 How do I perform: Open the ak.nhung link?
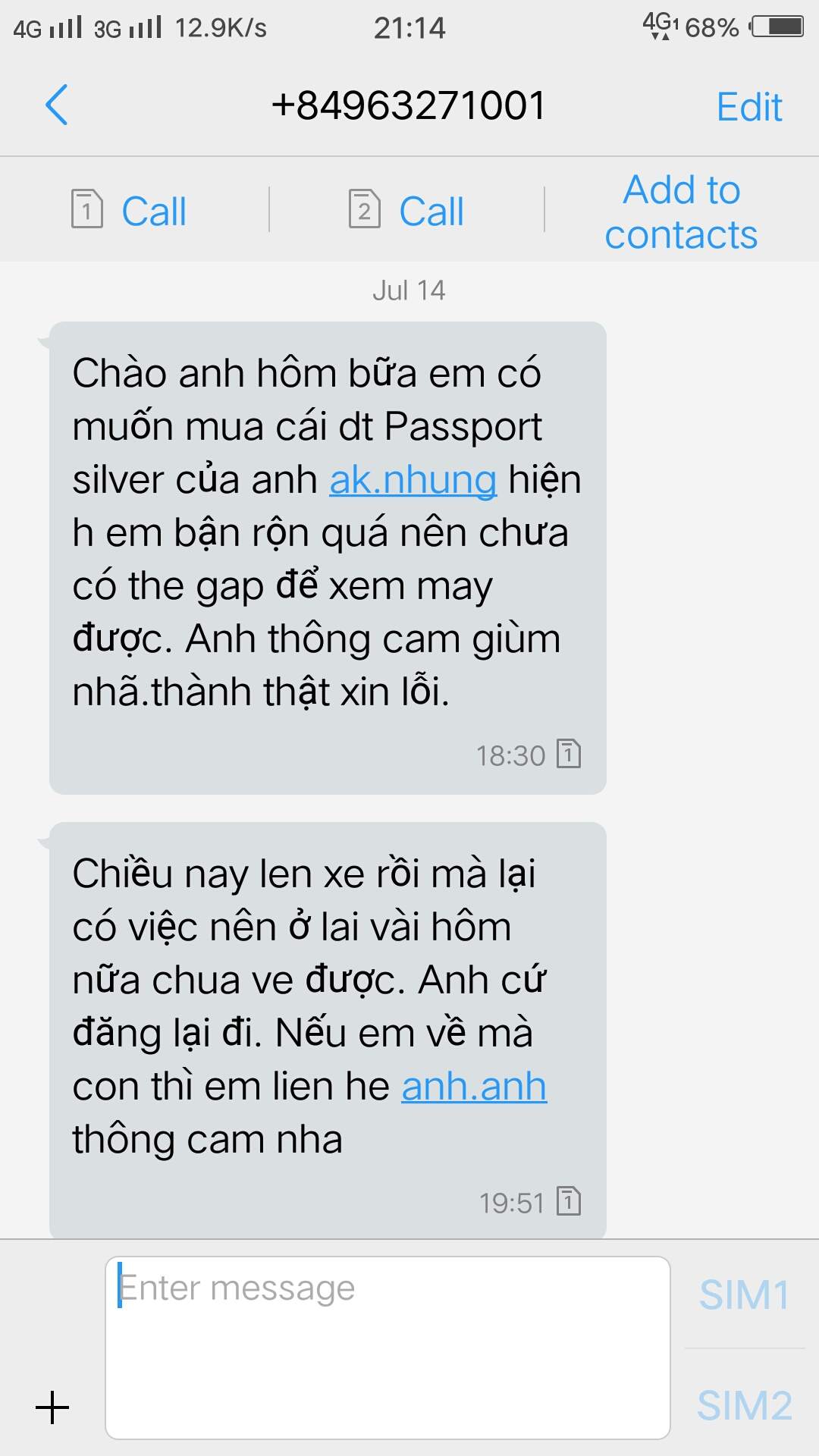click(413, 480)
